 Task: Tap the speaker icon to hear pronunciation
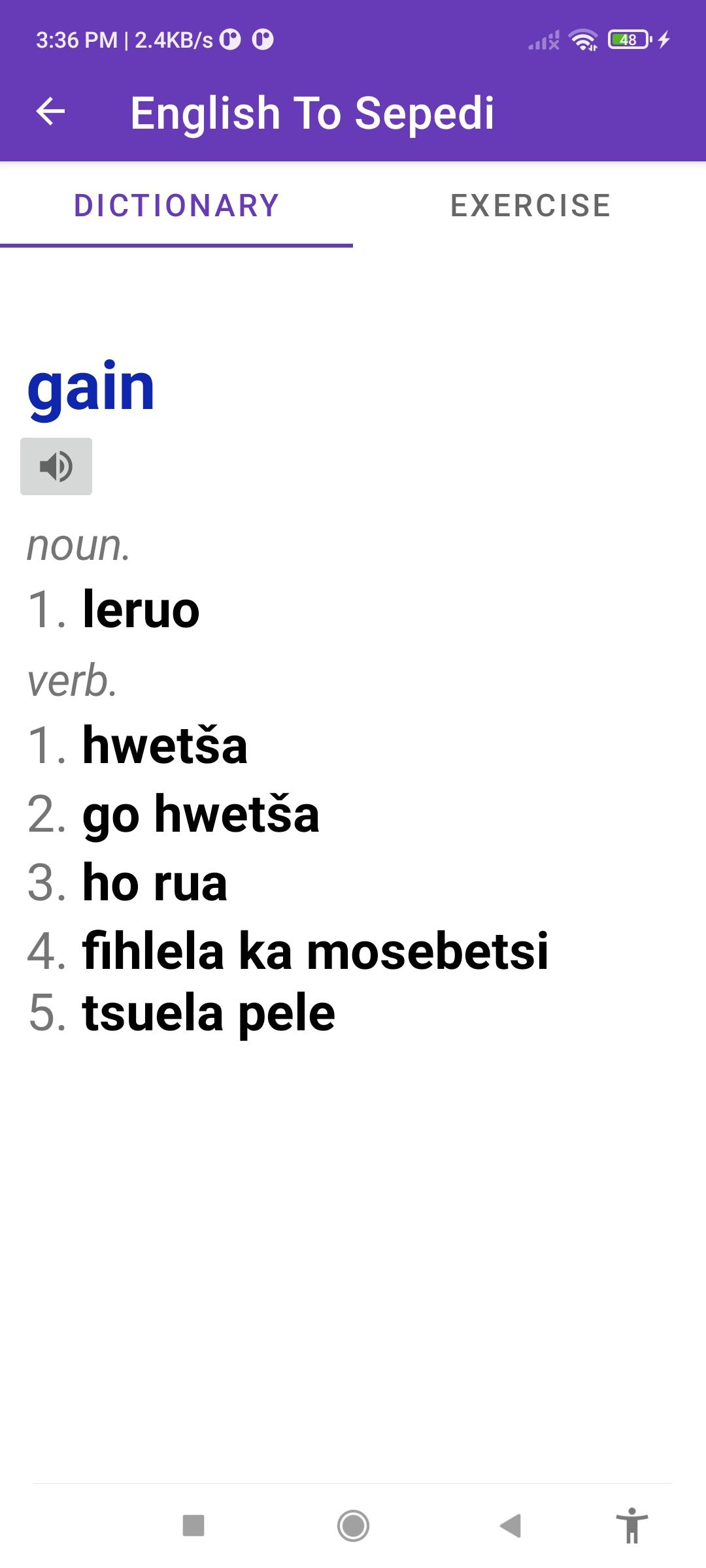pyautogui.click(x=56, y=466)
